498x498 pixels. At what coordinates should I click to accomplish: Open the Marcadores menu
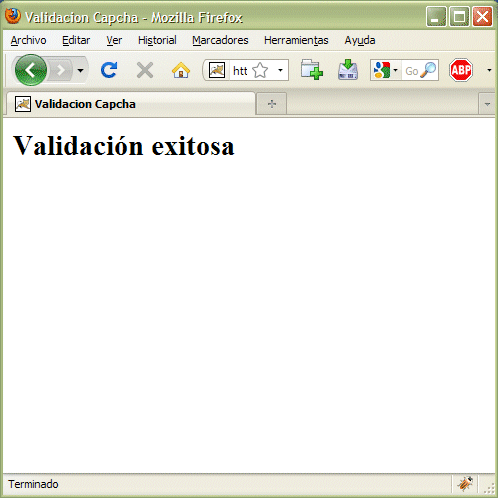click(x=220, y=40)
